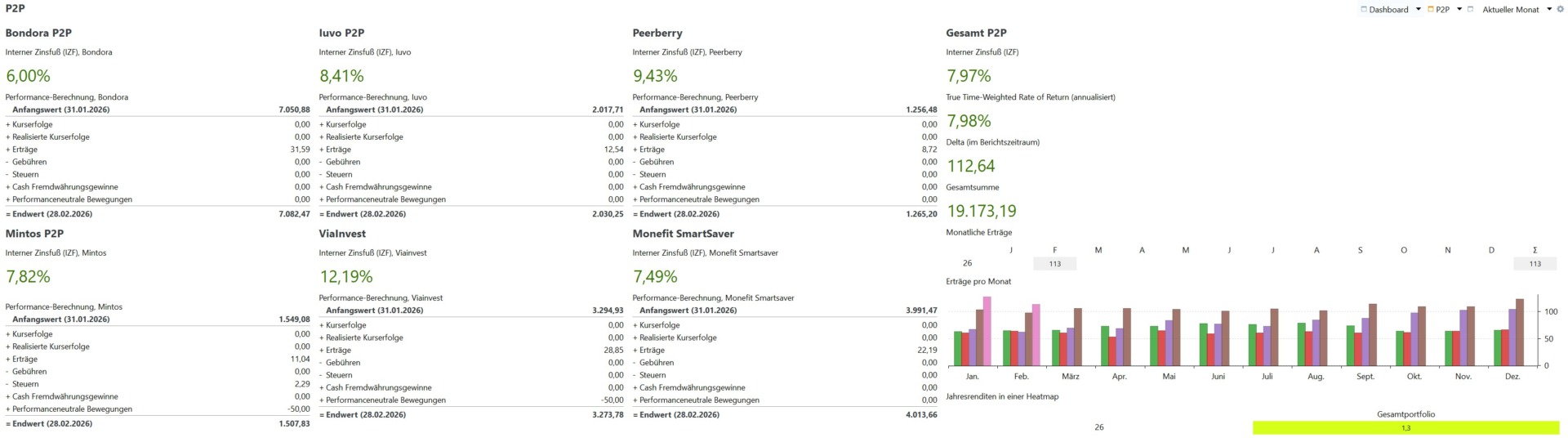Click the orange P2P dashboard icon
This screenshot has width=1568, height=438.
click(1430, 10)
